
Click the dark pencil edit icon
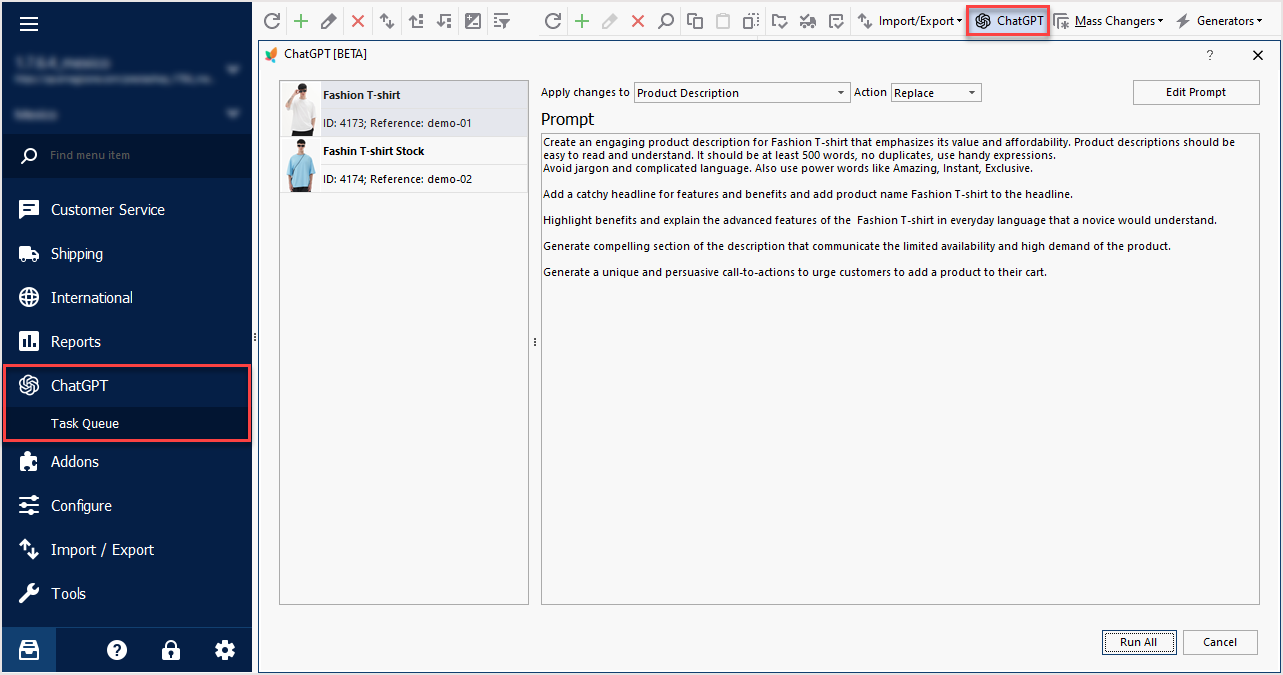[x=328, y=21]
